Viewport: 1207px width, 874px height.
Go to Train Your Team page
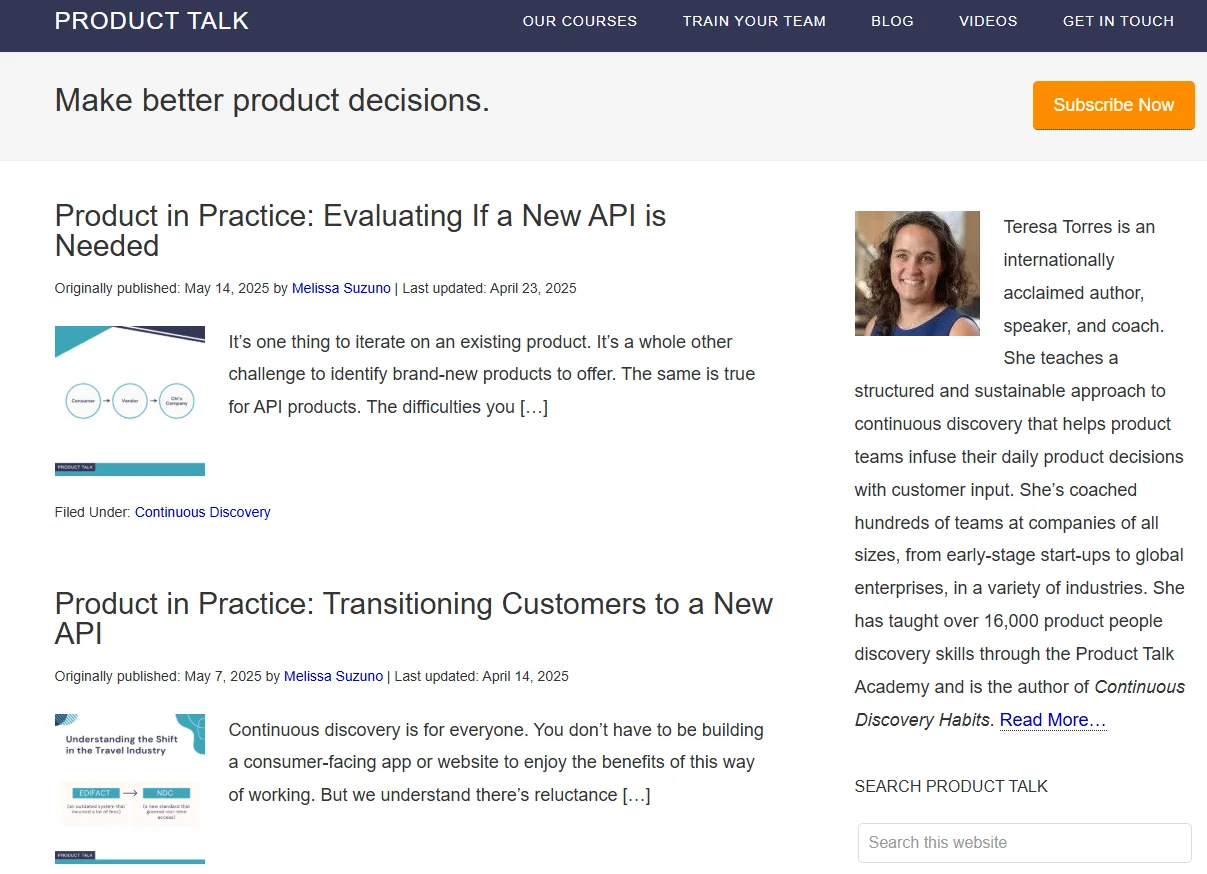[754, 21]
